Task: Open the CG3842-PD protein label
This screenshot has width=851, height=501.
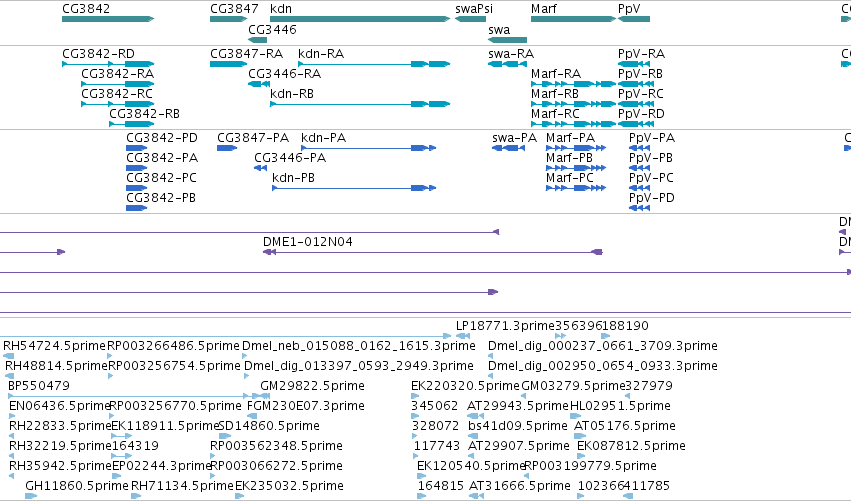Action: click(x=162, y=138)
